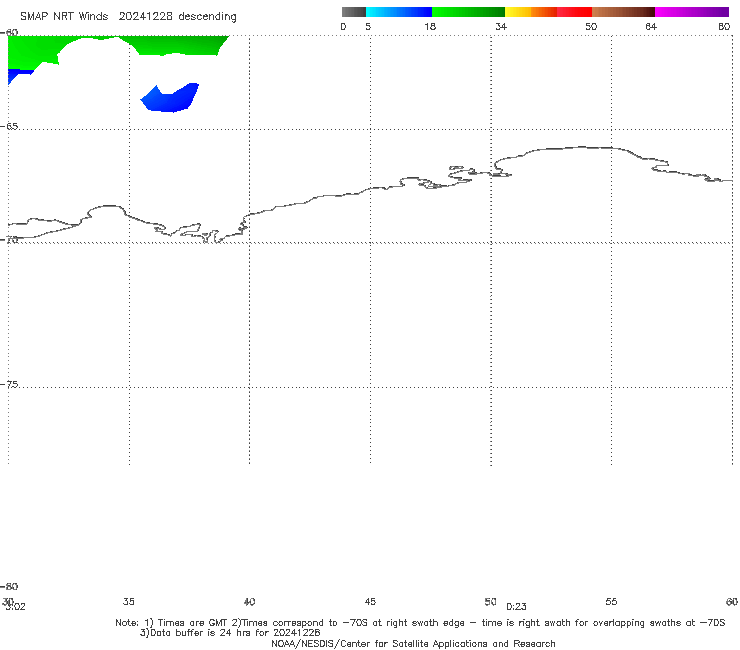Click the color bar label 5
The image size is (740, 650).
point(368,27)
